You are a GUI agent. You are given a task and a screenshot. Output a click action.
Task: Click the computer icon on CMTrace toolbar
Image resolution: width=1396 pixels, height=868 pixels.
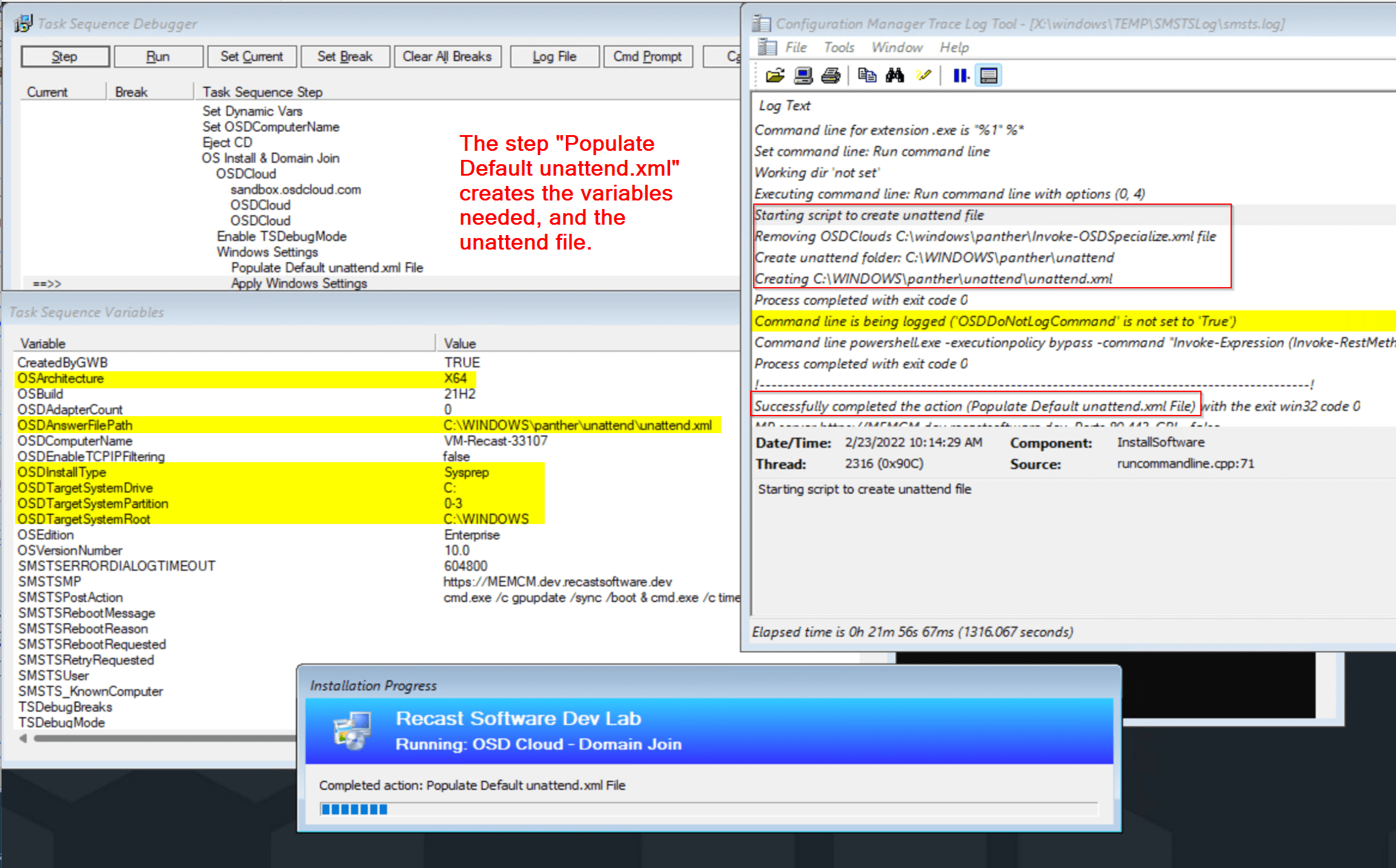coord(803,75)
